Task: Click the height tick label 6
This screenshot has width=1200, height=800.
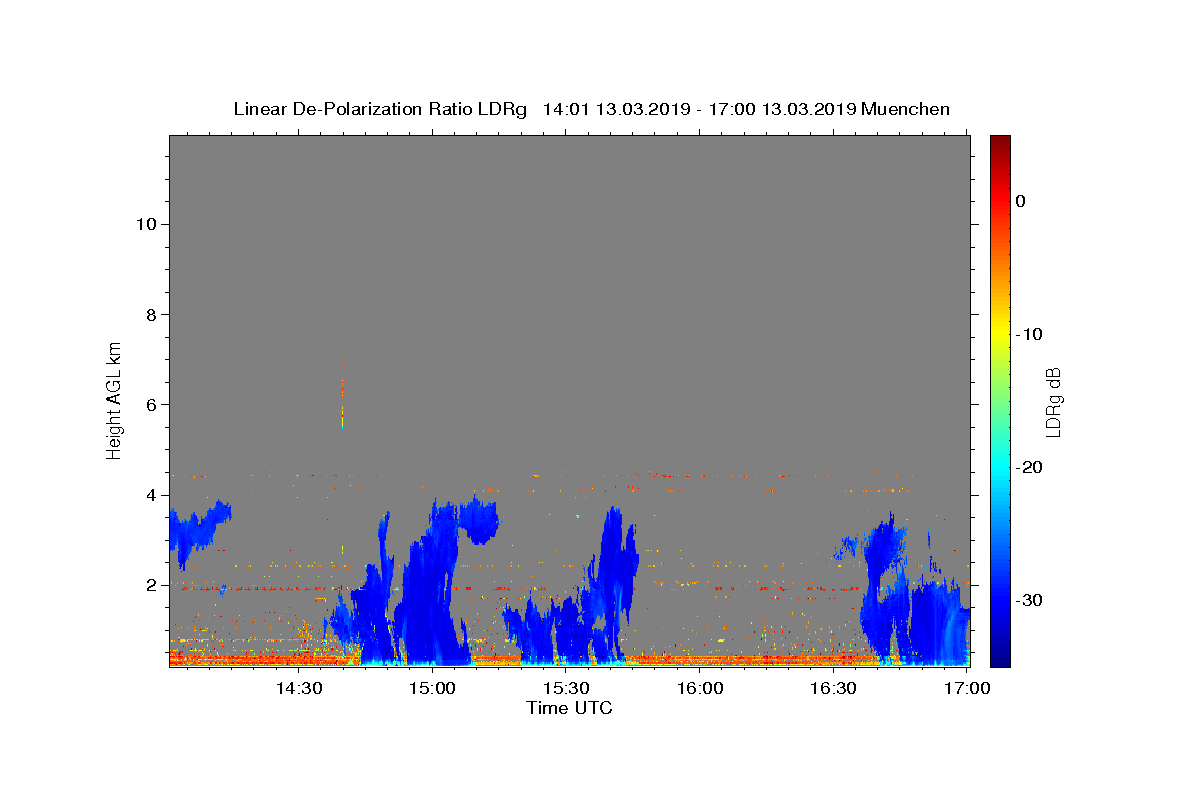Action: (150, 405)
